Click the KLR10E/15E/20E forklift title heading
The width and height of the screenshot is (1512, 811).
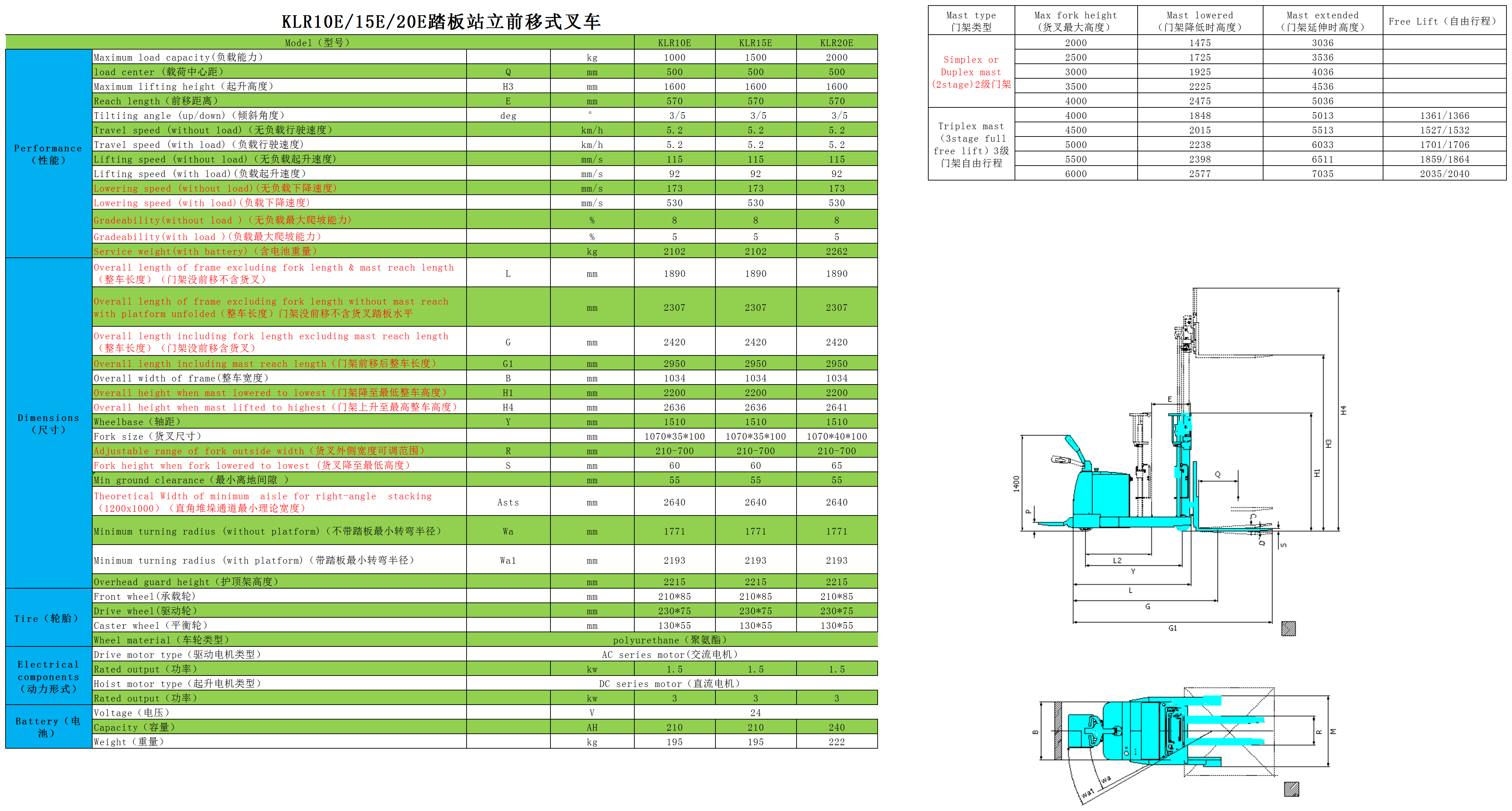click(x=441, y=22)
